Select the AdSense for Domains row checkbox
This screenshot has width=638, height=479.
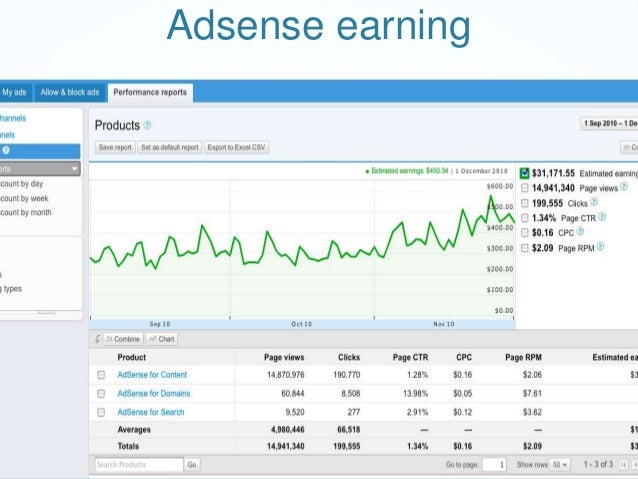[x=101, y=394]
